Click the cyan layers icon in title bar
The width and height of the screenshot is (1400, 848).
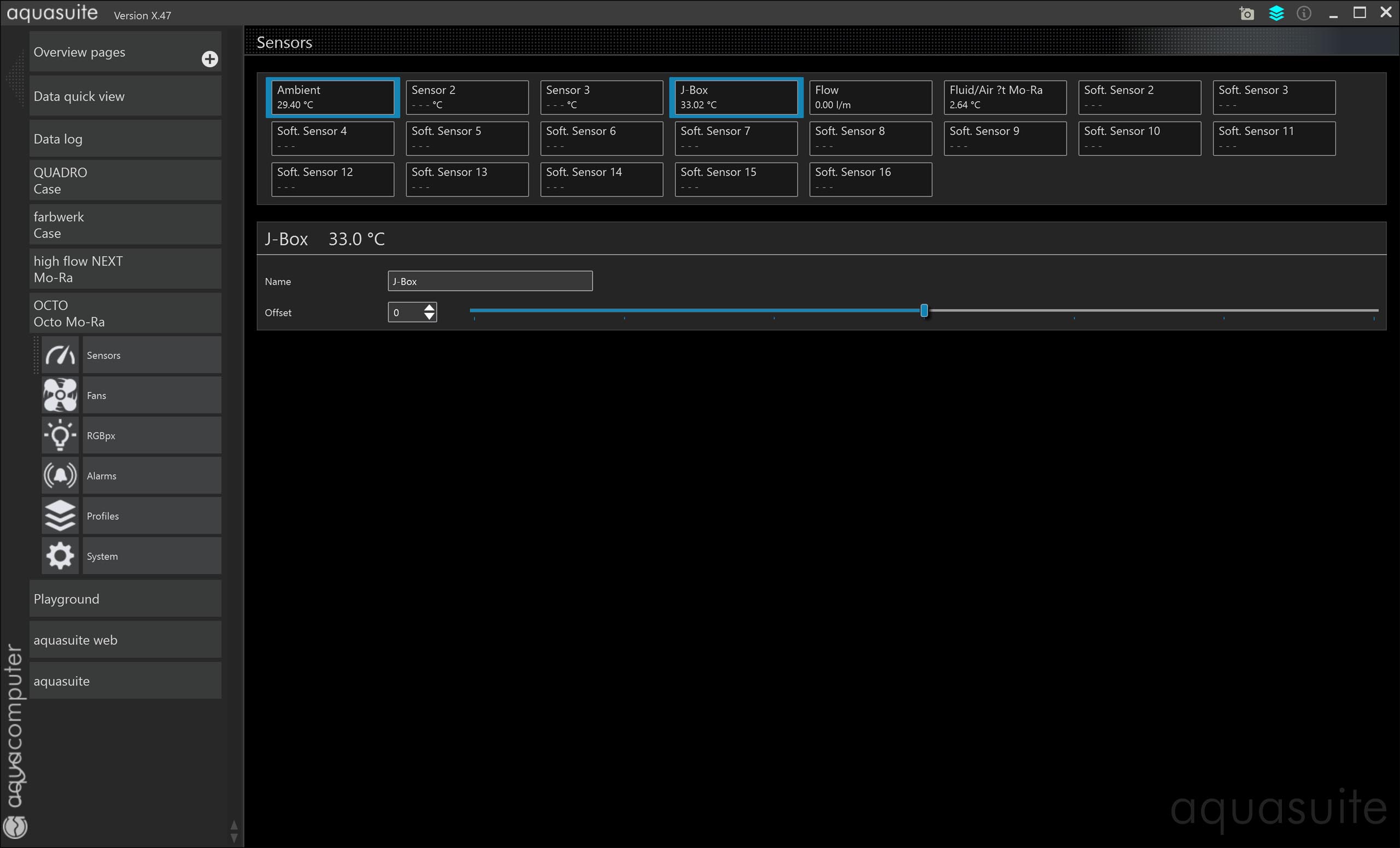pos(1276,13)
